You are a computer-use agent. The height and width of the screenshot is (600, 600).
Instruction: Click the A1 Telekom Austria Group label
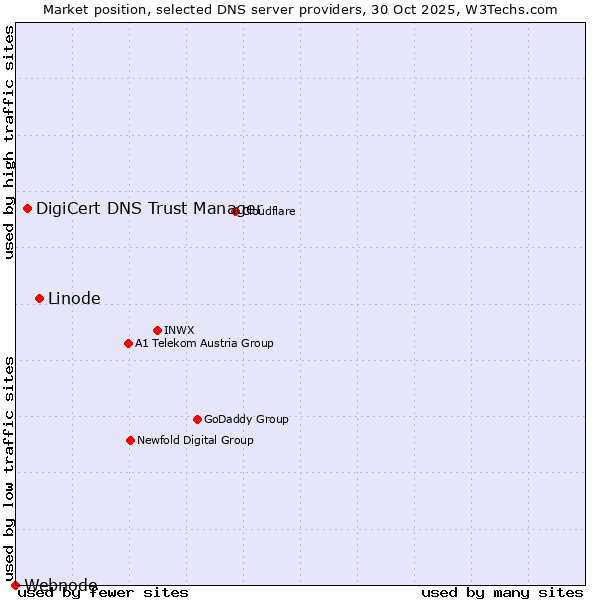tap(204, 343)
